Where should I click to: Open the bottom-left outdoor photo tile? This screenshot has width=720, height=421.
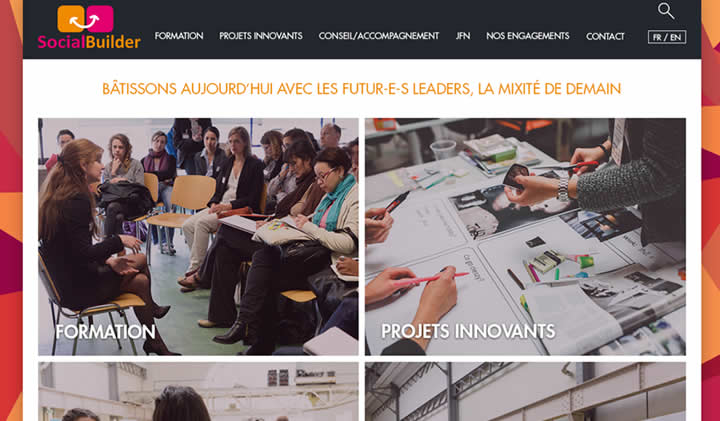[198, 392]
